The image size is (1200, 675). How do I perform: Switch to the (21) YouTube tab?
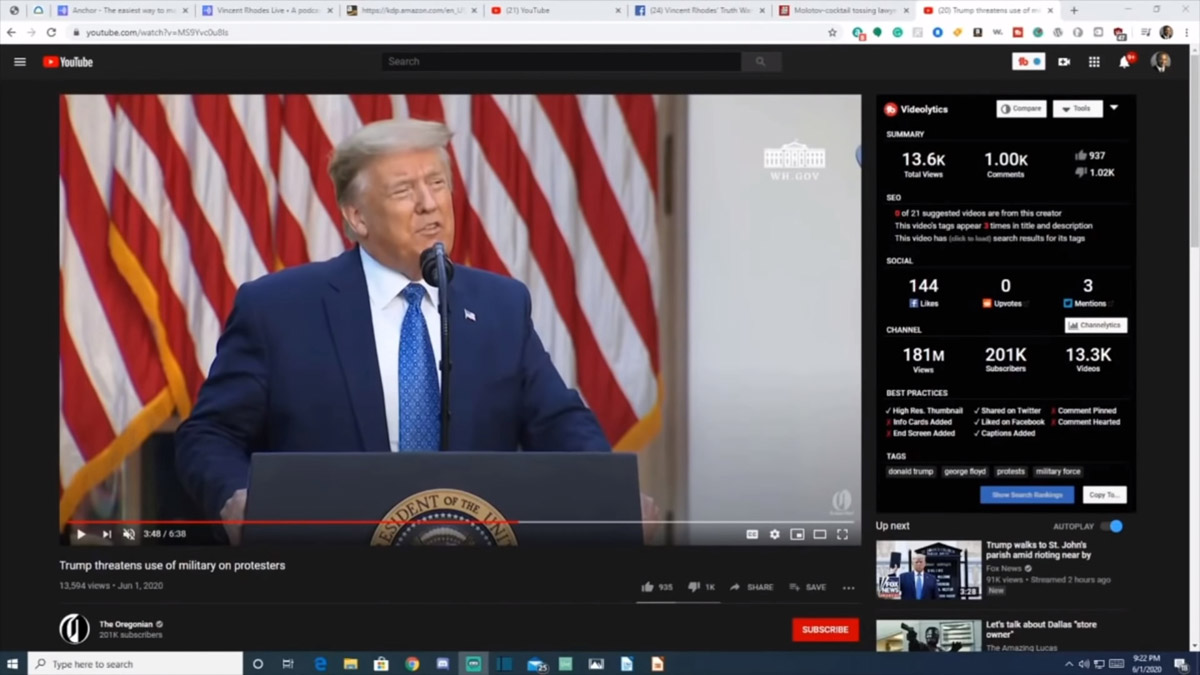[x=555, y=10]
